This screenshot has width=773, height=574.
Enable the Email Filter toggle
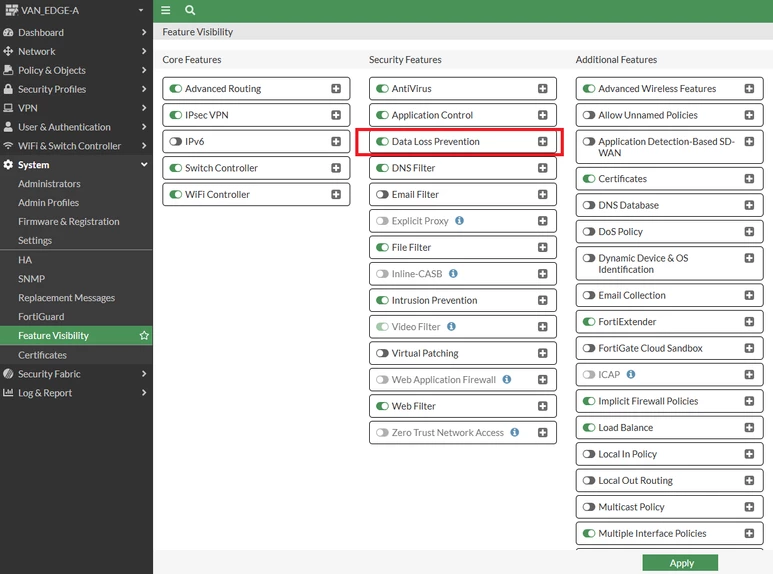point(382,194)
